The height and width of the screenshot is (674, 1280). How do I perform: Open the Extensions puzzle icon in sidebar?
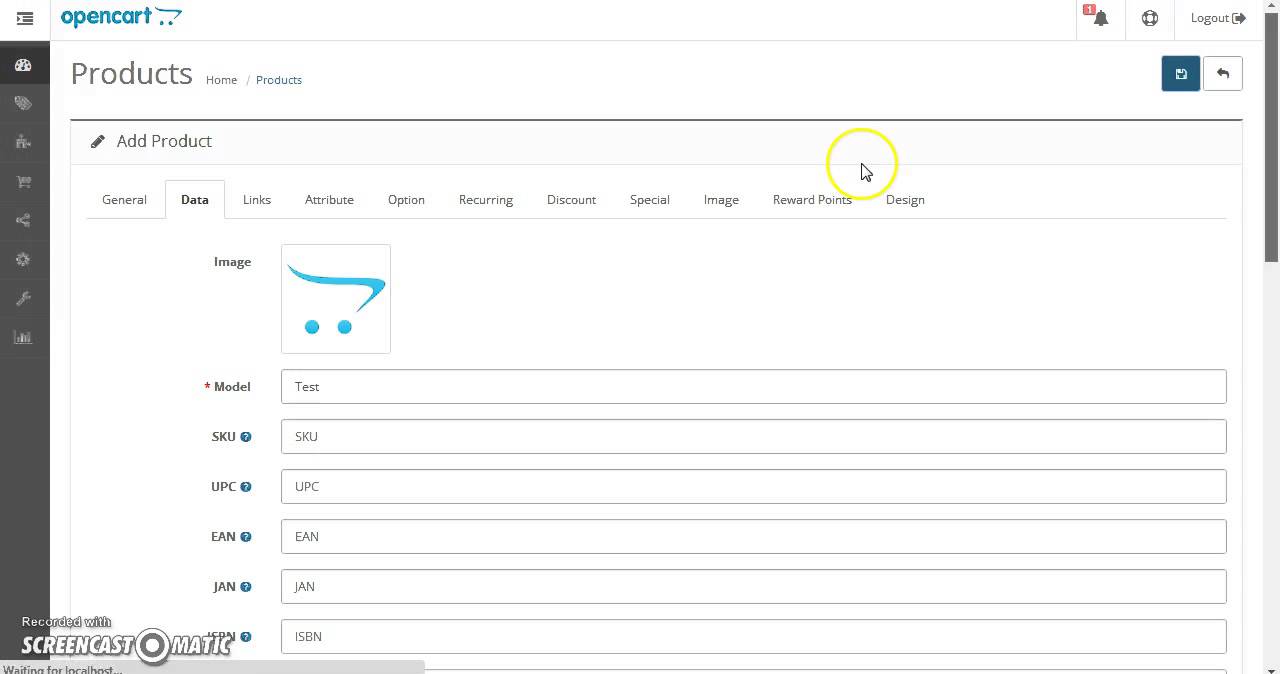(x=24, y=142)
